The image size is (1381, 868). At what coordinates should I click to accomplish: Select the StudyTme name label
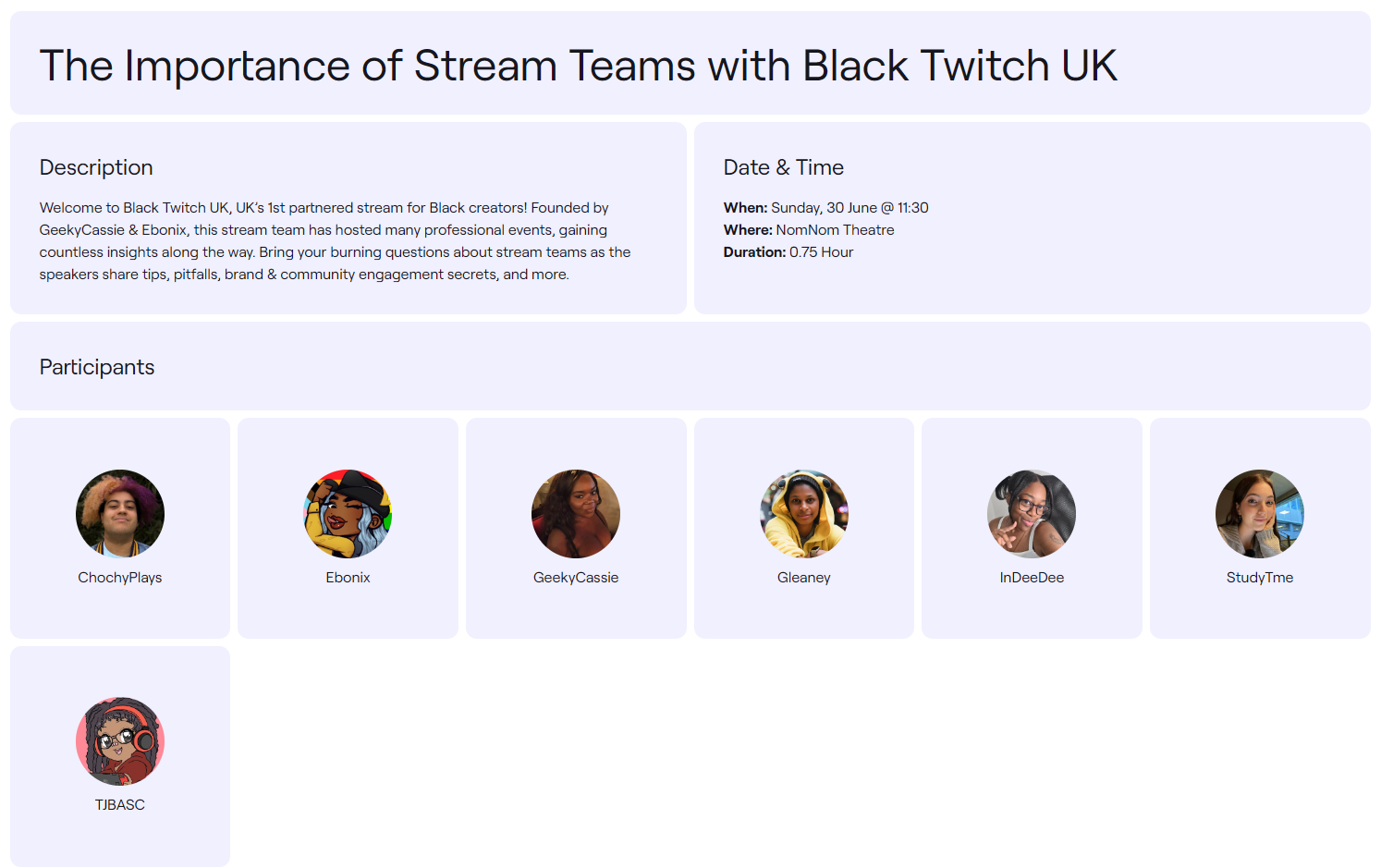1260,578
